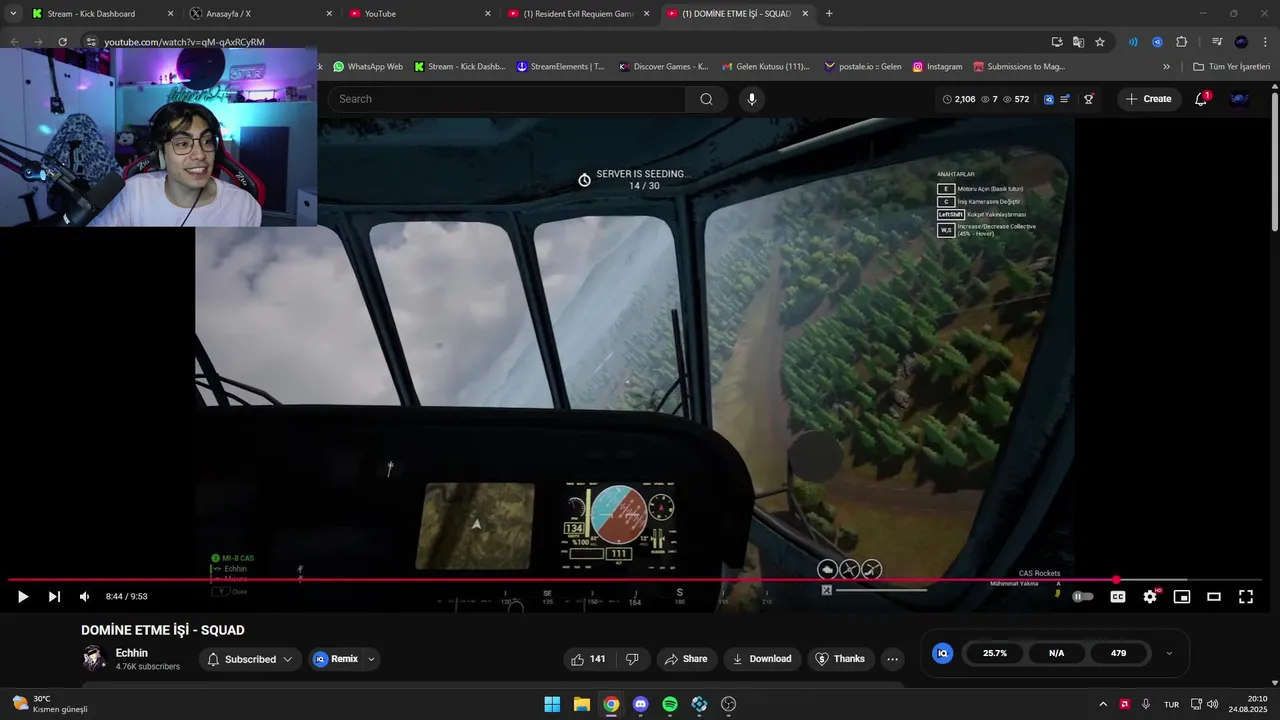Screen dimensions: 1280x720
Task: Open the Tüm Yer İşaretleri folder
Action: tap(1231, 67)
